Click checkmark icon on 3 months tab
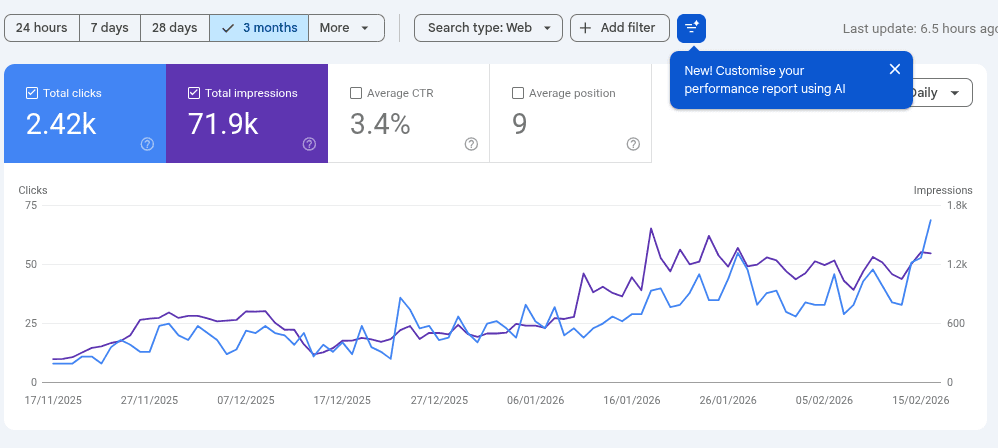The image size is (998, 448). click(227, 28)
